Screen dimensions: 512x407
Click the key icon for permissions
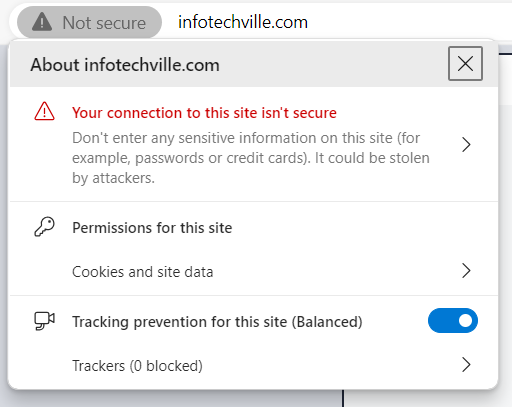(x=44, y=227)
